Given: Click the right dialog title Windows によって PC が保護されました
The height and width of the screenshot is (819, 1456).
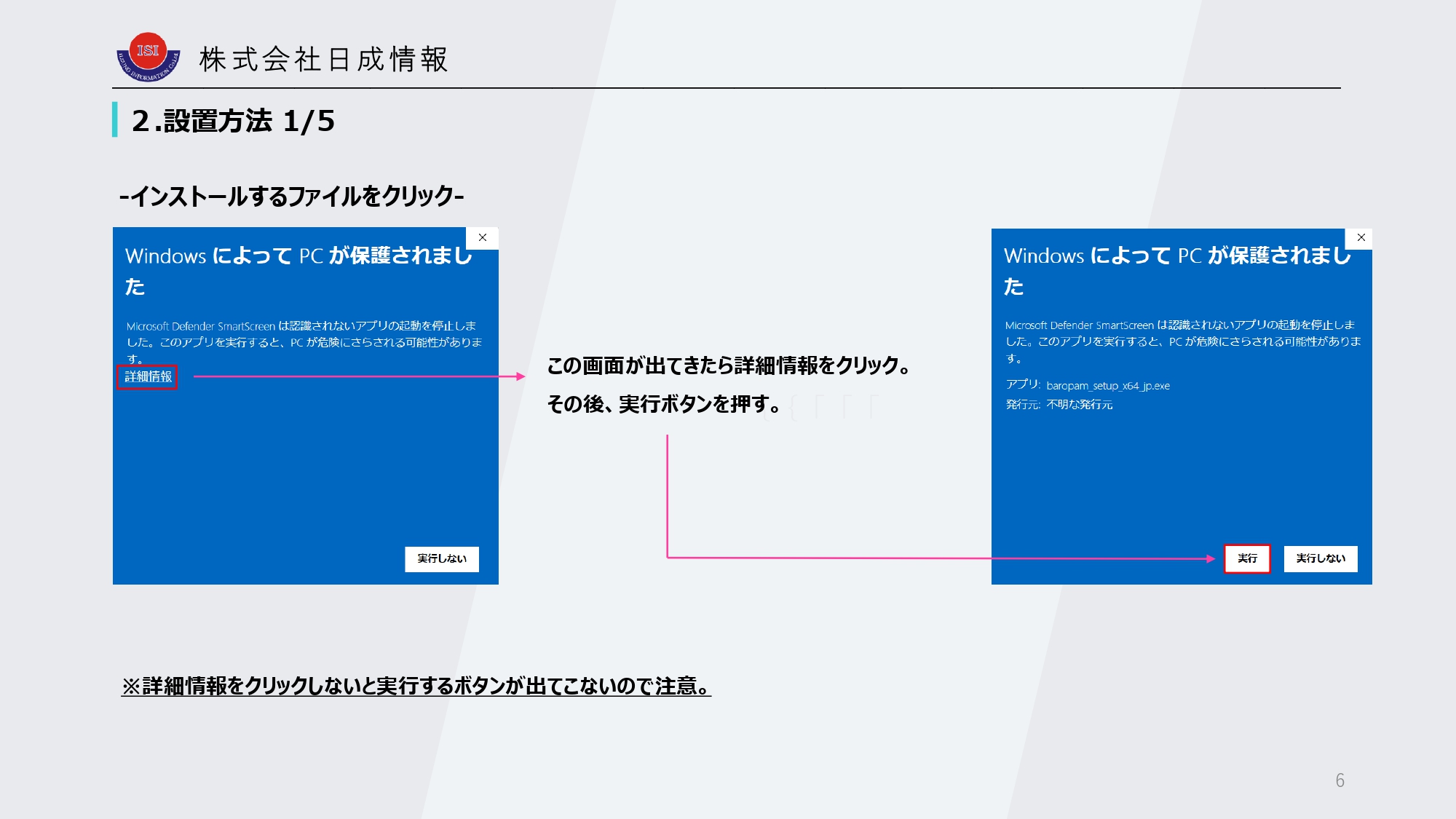Looking at the screenshot, I should pos(1177,270).
